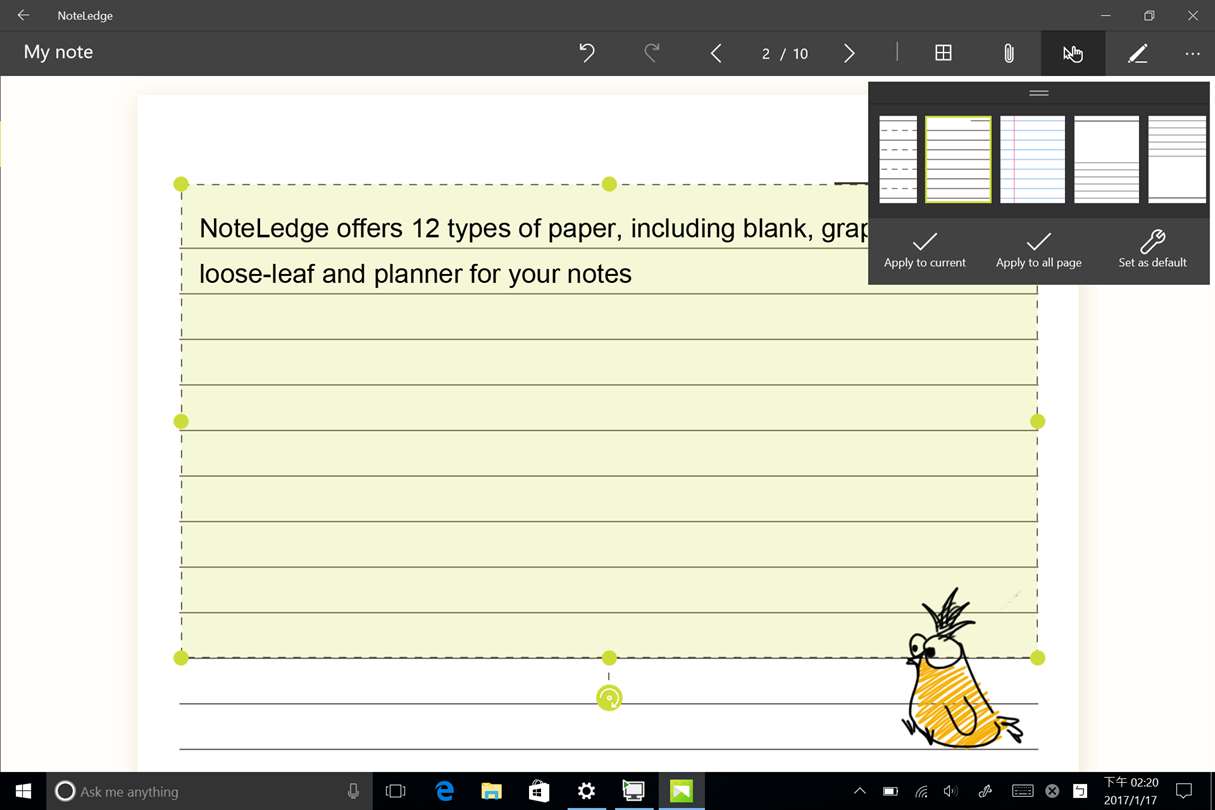The width and height of the screenshot is (1215, 810).
Task: Click Set as default
Action: pyautogui.click(x=1153, y=250)
